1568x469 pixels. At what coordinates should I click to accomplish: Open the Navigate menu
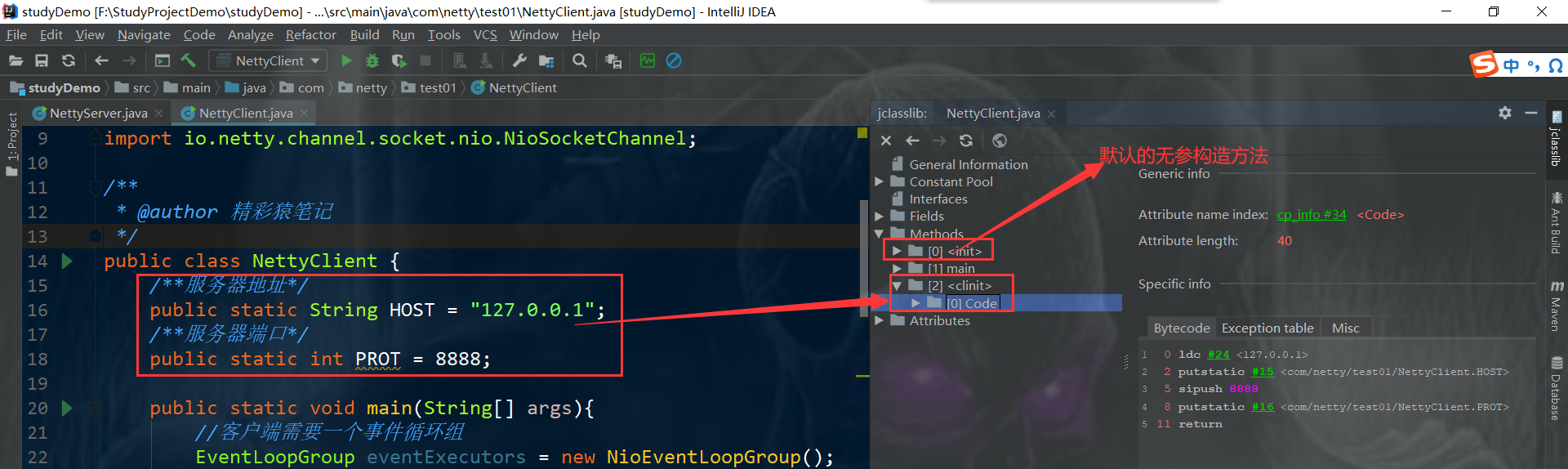pyautogui.click(x=144, y=34)
